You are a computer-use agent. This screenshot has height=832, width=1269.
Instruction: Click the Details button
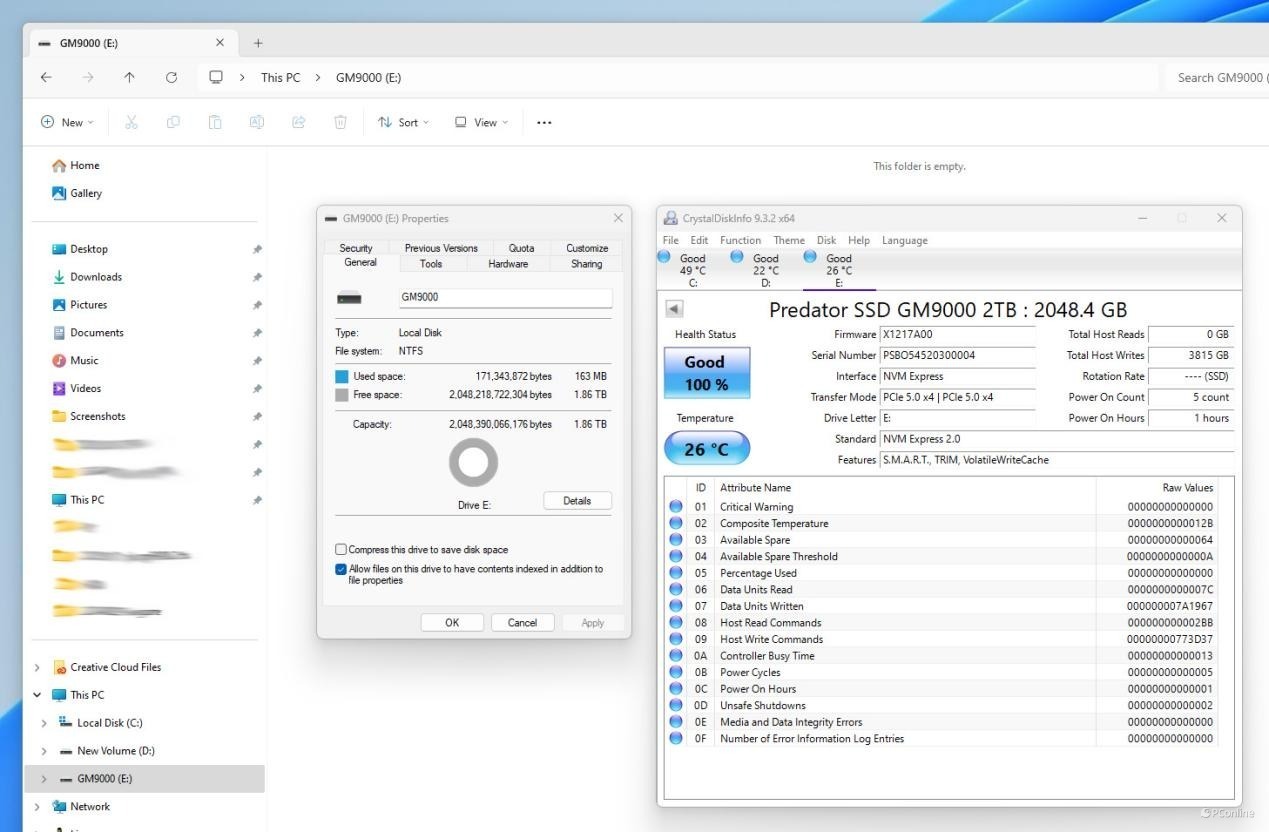click(577, 501)
